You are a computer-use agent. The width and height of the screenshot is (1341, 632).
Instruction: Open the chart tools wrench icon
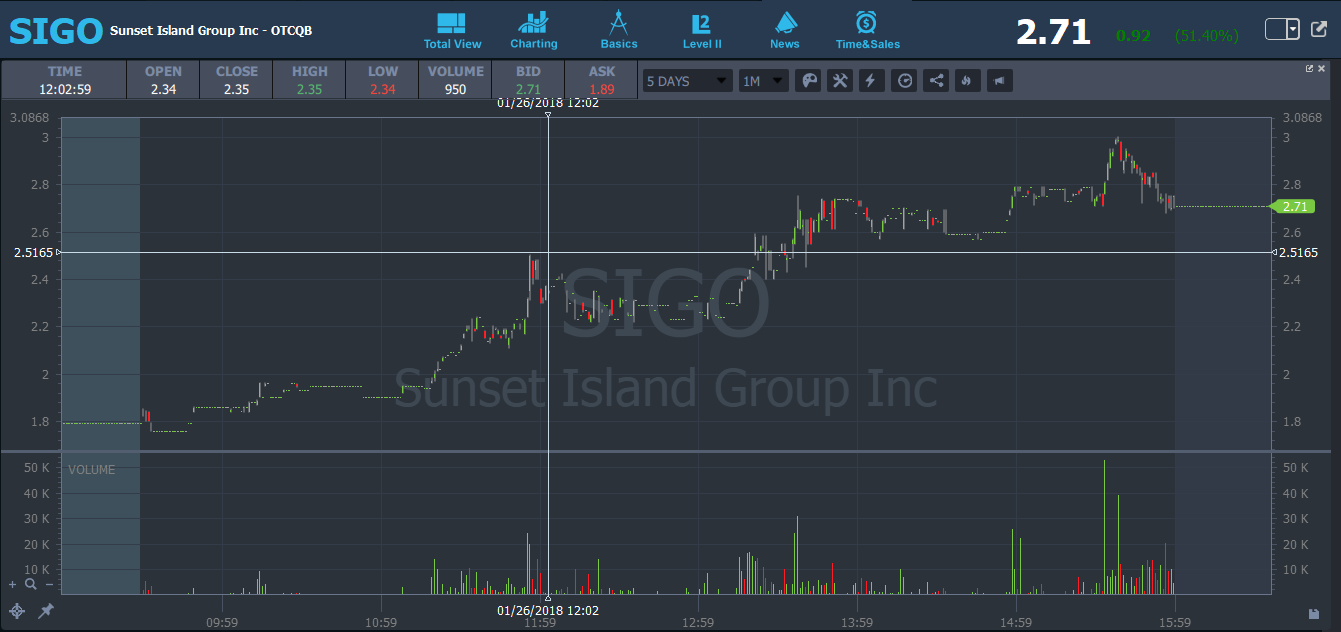click(x=840, y=81)
